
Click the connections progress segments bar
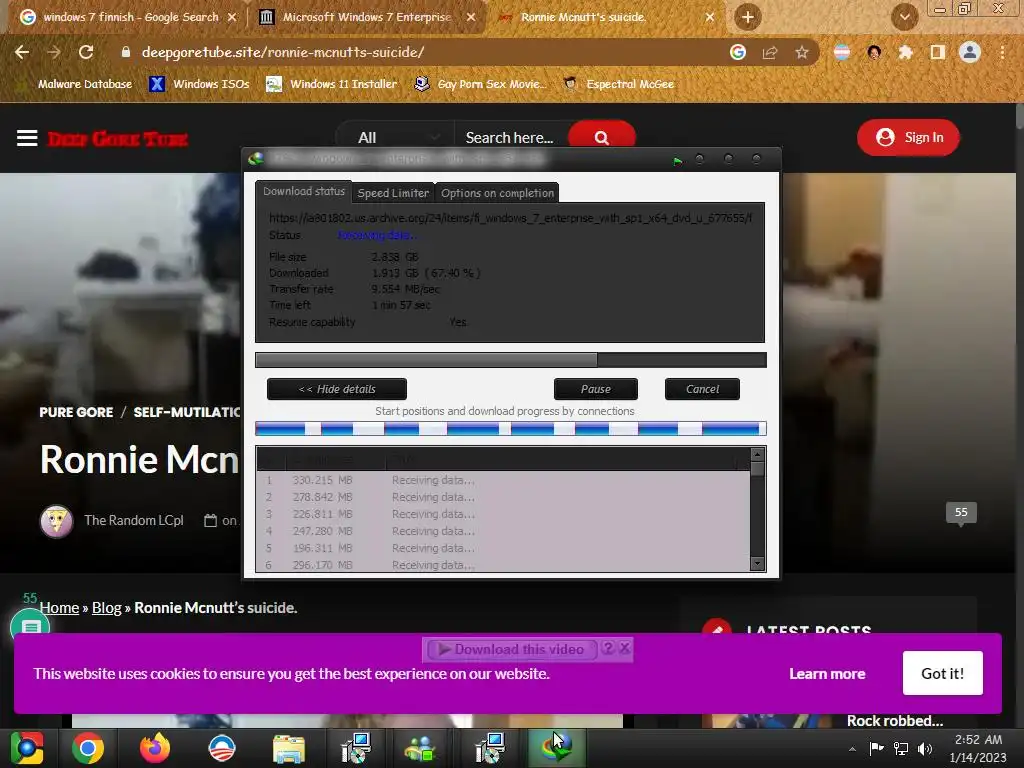coord(511,429)
